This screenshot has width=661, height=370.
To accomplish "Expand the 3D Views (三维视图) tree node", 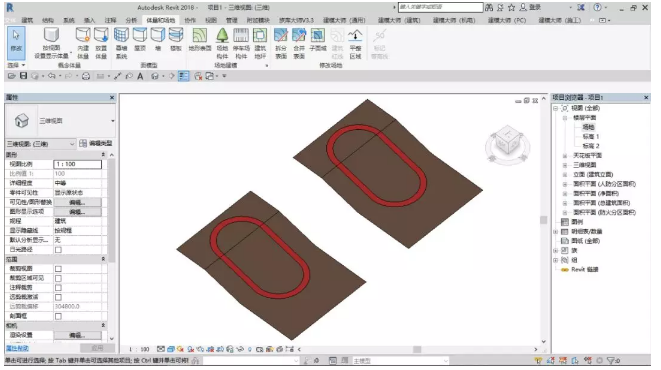I will (x=565, y=165).
